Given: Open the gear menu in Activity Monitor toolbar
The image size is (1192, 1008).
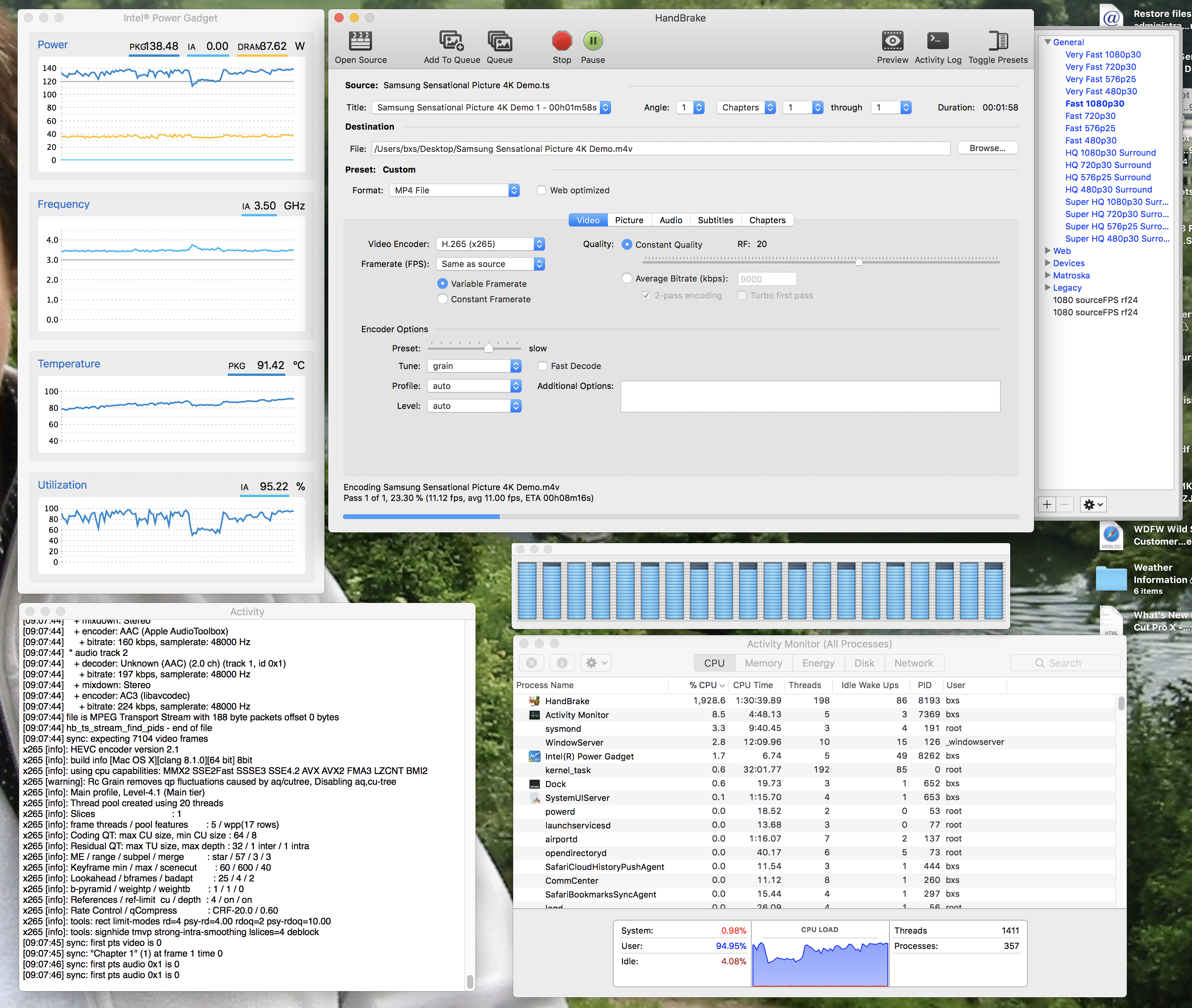Looking at the screenshot, I should pos(596,662).
